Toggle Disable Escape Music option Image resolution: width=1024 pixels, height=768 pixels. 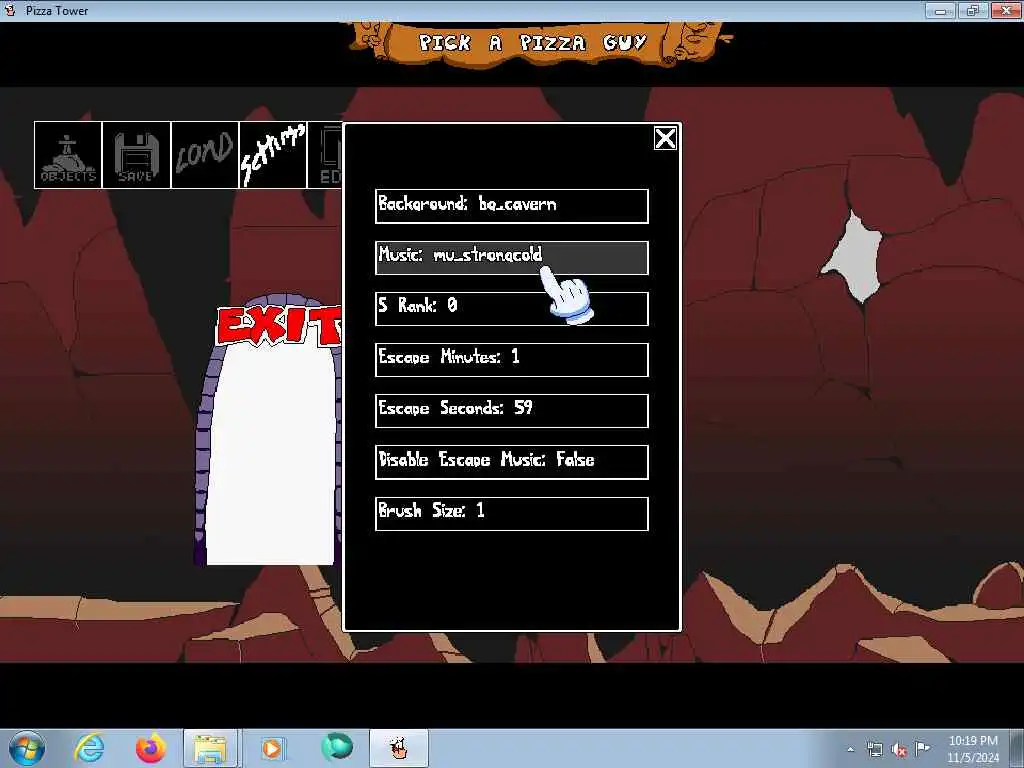pyautogui.click(x=511, y=462)
